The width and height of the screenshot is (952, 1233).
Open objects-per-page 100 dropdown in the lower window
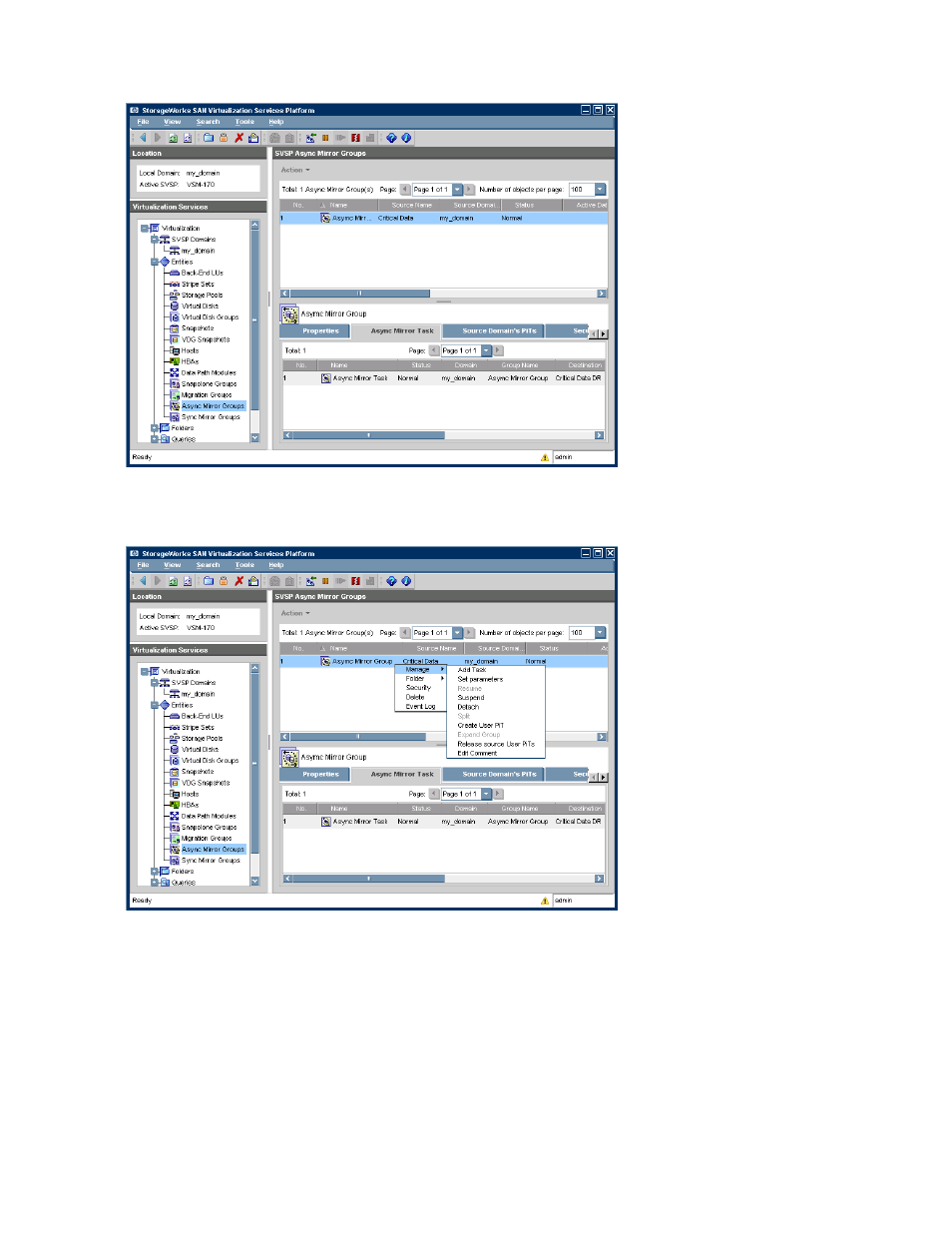pyautogui.click(x=601, y=632)
